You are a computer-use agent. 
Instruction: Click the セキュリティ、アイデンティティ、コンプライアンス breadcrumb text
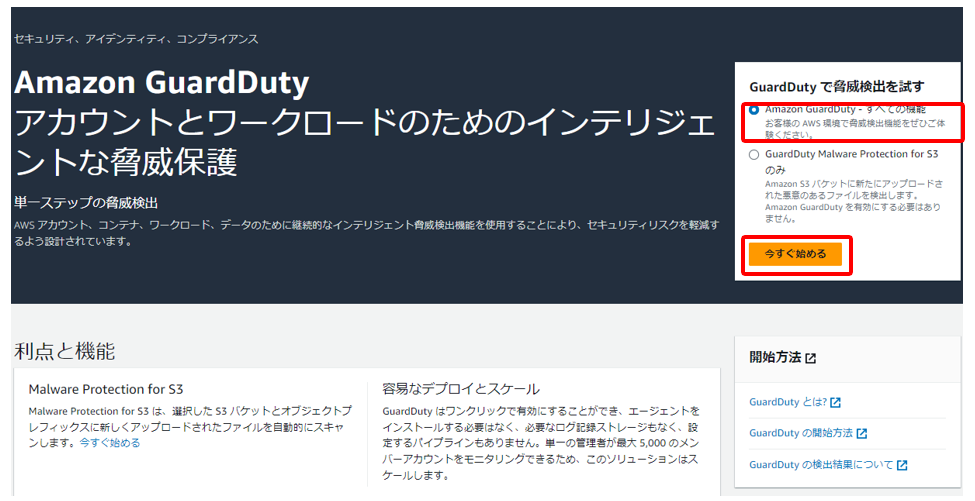136,39
